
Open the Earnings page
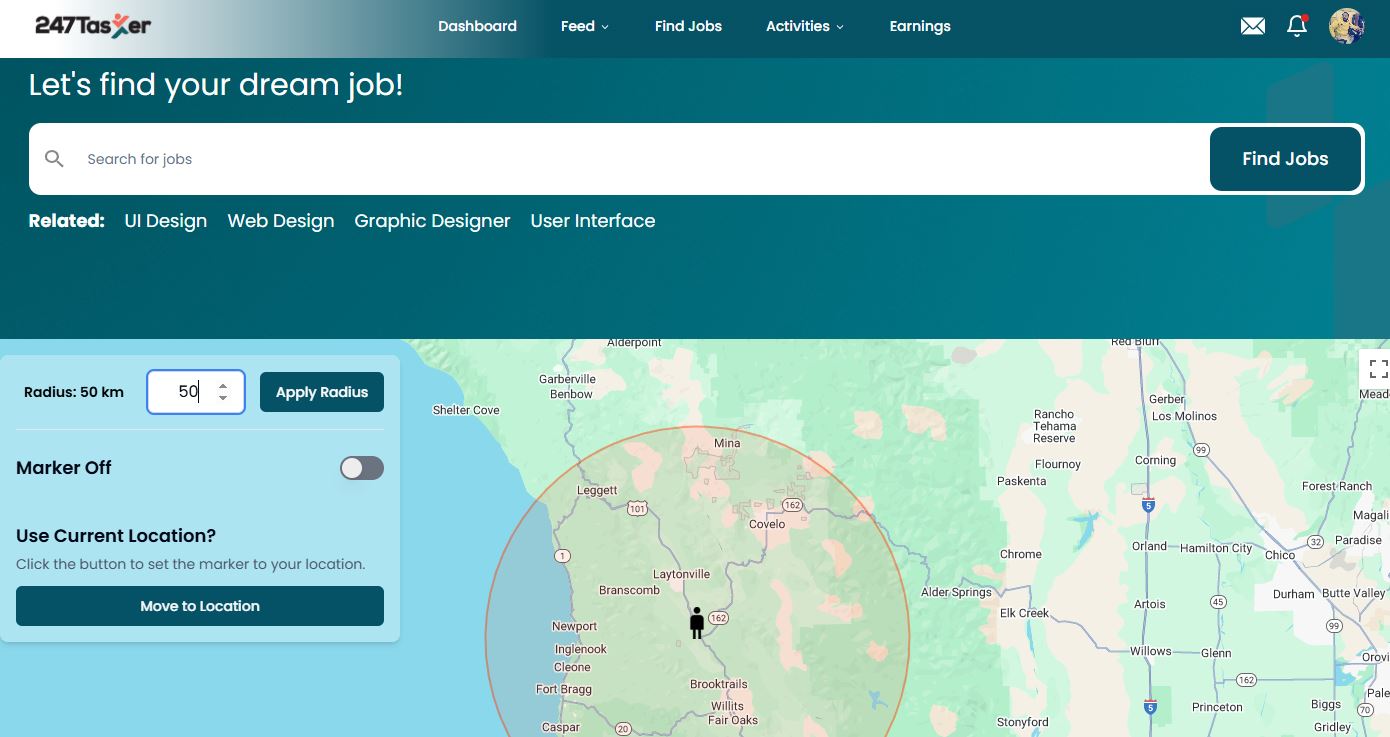click(920, 26)
